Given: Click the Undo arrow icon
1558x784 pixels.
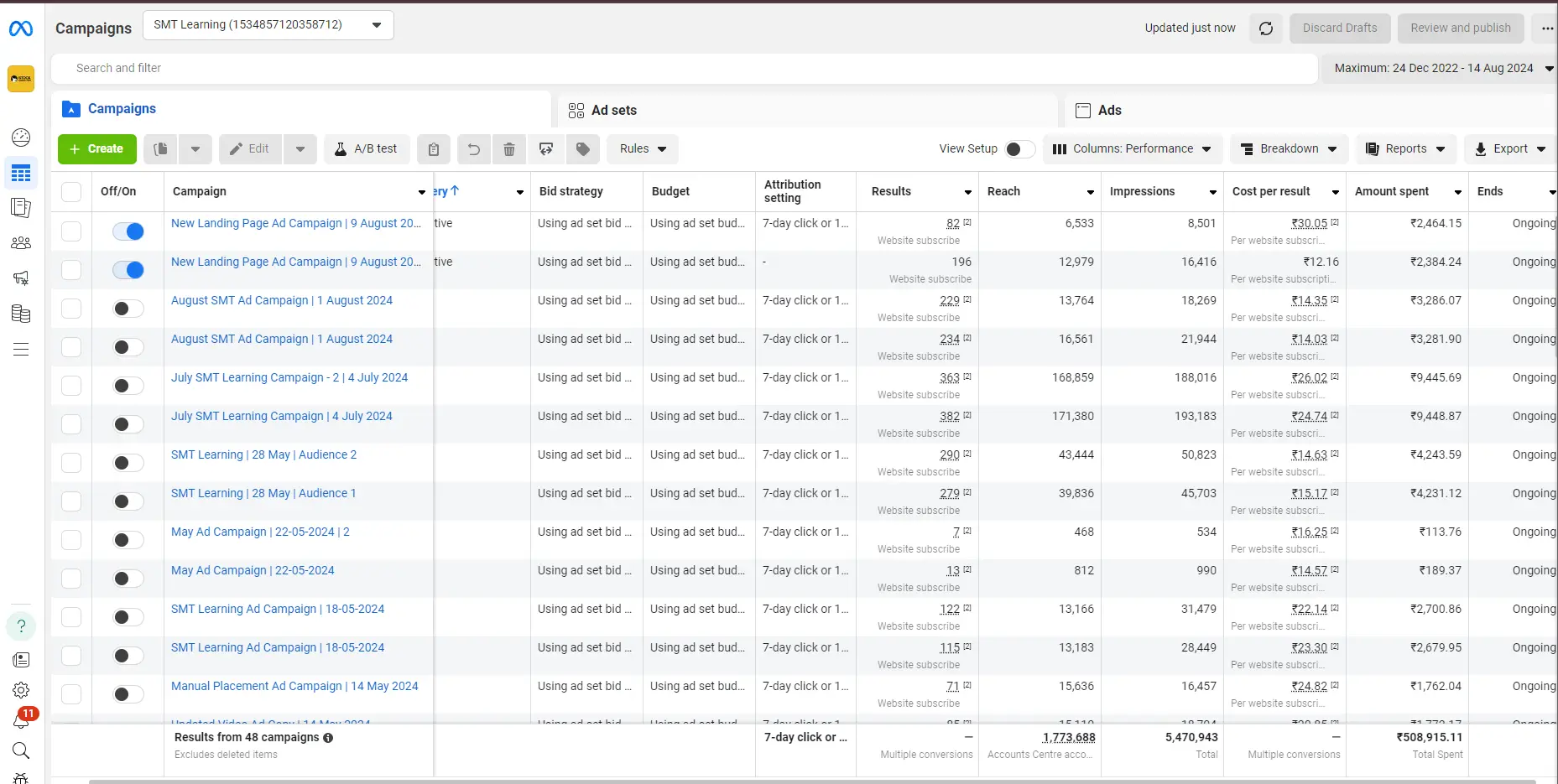Looking at the screenshot, I should coord(474,149).
